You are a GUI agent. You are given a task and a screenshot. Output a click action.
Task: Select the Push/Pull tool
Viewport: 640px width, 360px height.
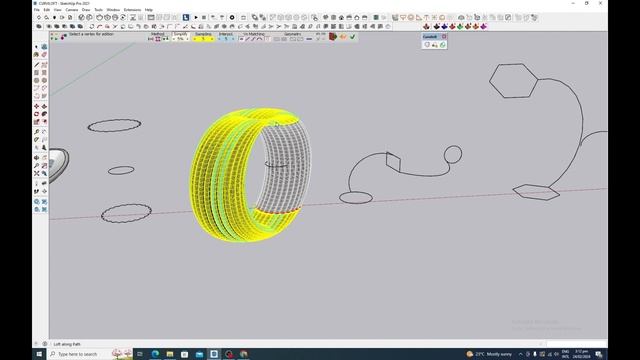[44, 106]
